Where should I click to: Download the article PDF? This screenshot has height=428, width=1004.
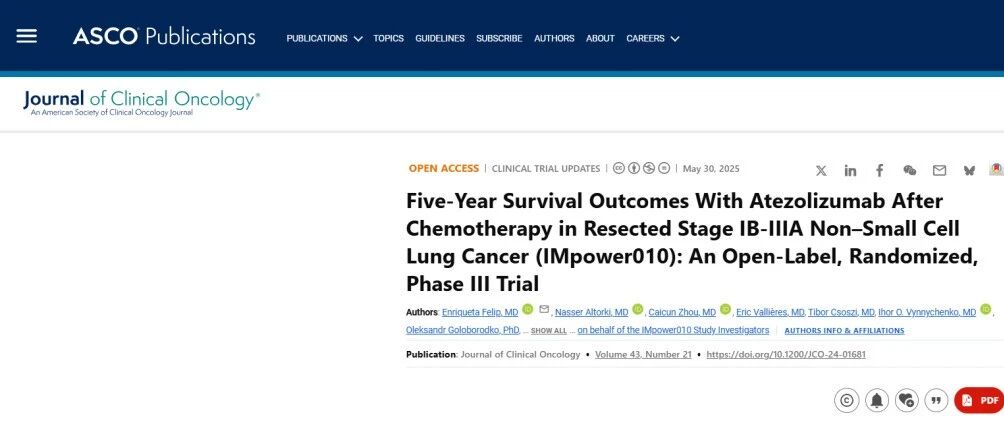(980, 400)
